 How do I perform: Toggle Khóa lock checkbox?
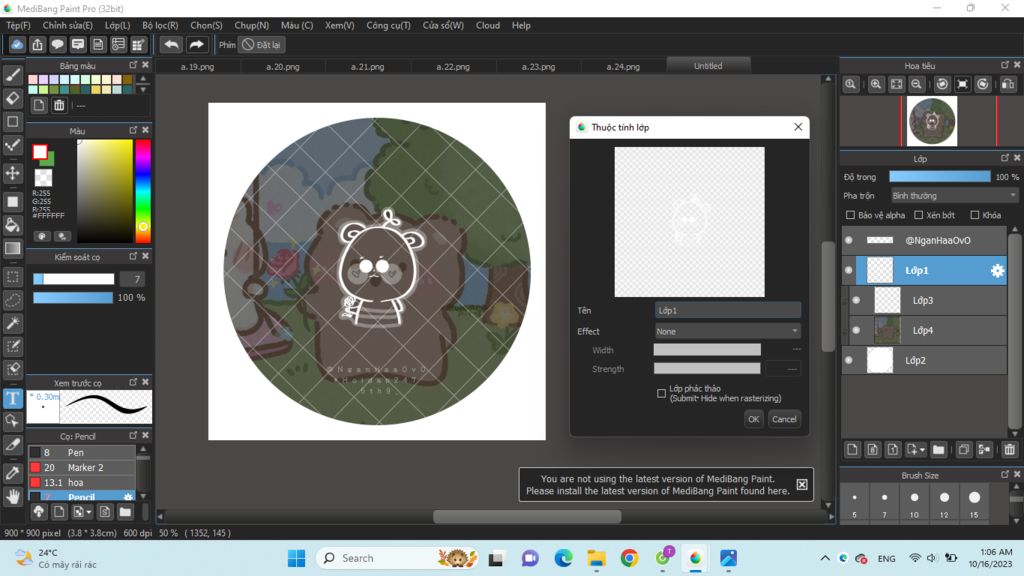point(974,215)
